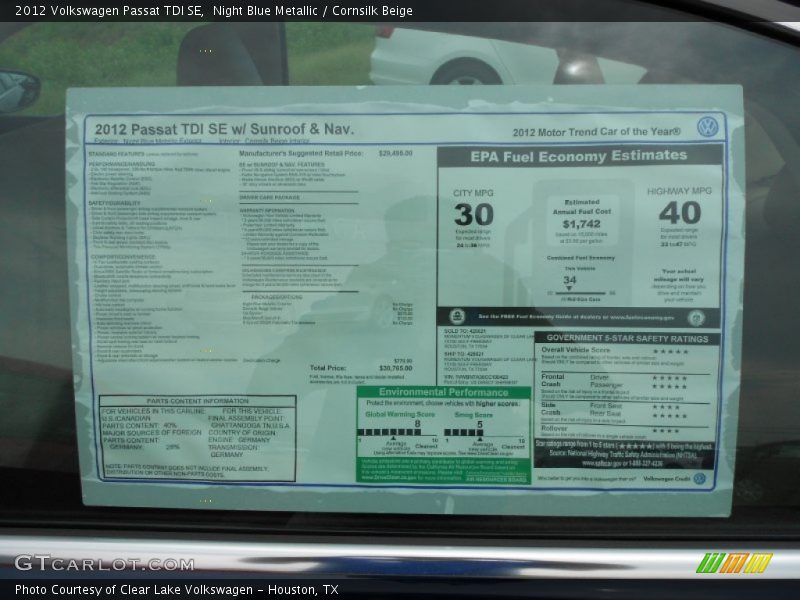
Task: Click the EPA Fuel Economy Estimates header
Action: point(579,157)
